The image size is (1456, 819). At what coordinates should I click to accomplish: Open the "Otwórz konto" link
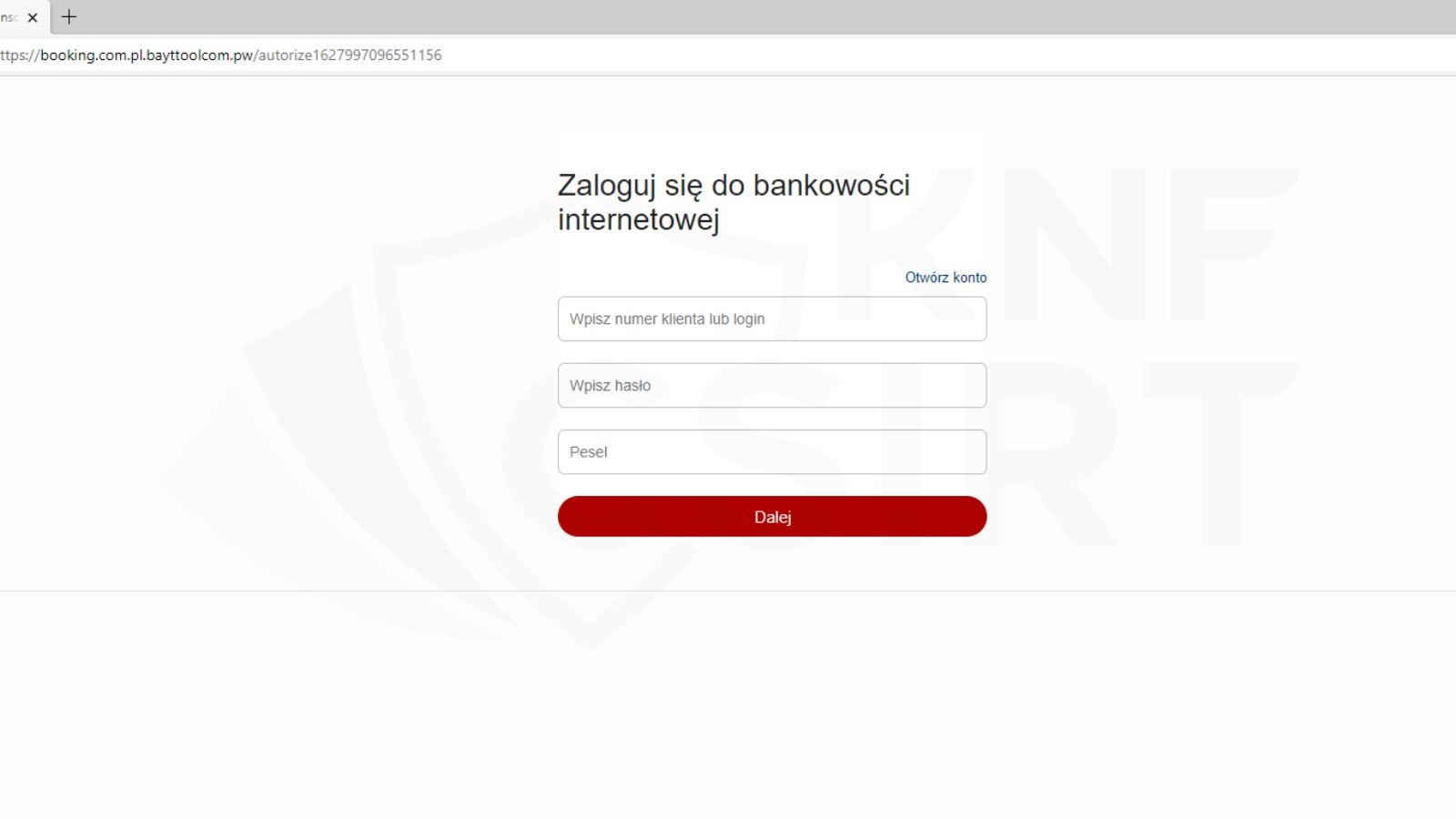(945, 278)
